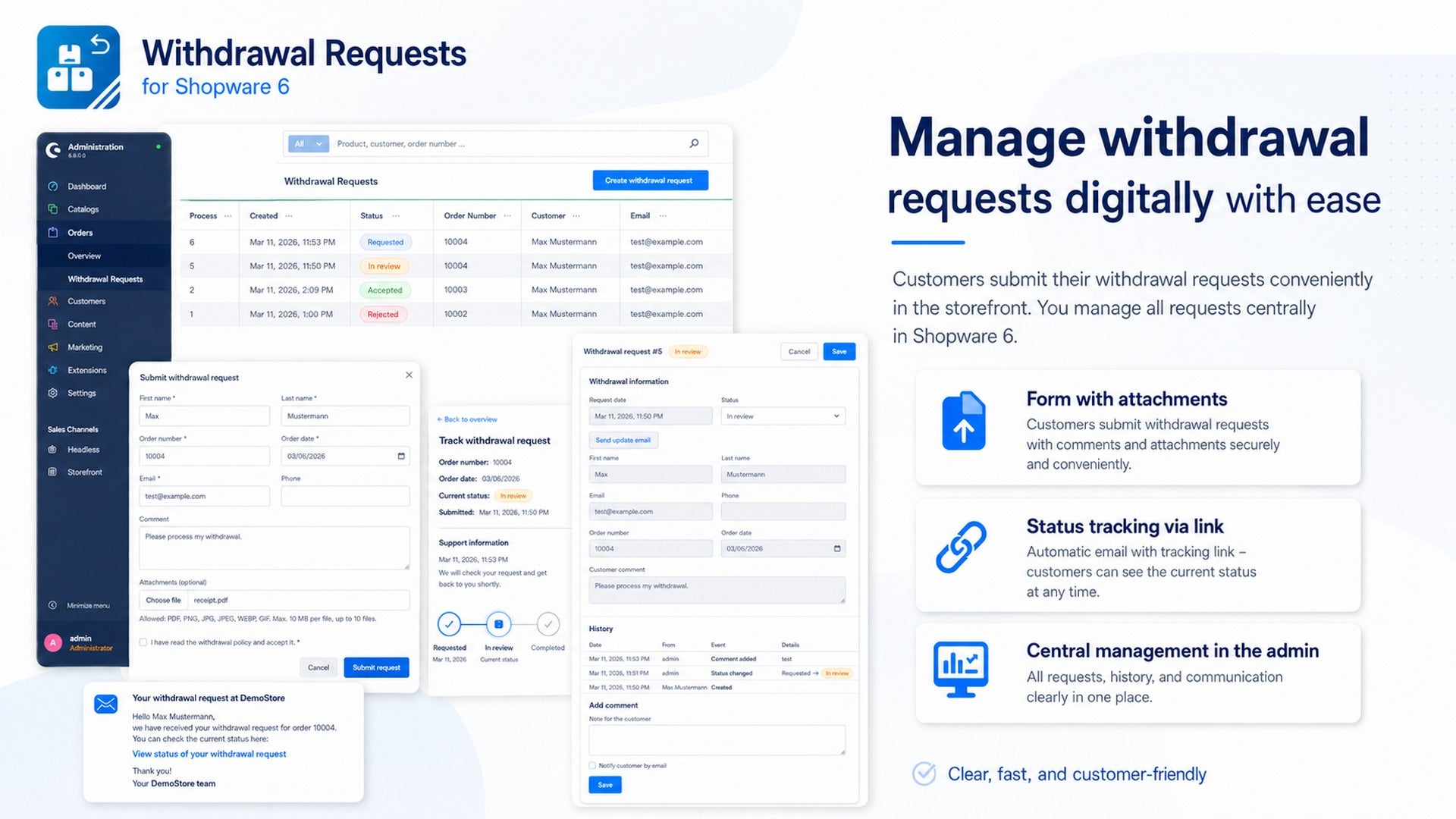Click Cancel in the withdrawal request #5 header
Image resolution: width=1456 pixels, height=819 pixels.
[x=799, y=352]
